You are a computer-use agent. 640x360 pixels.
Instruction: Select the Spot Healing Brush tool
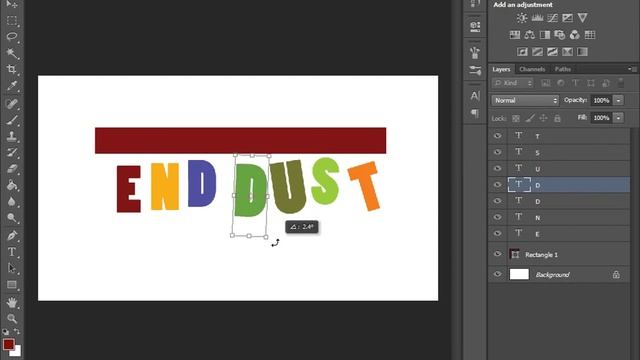tap(11, 103)
